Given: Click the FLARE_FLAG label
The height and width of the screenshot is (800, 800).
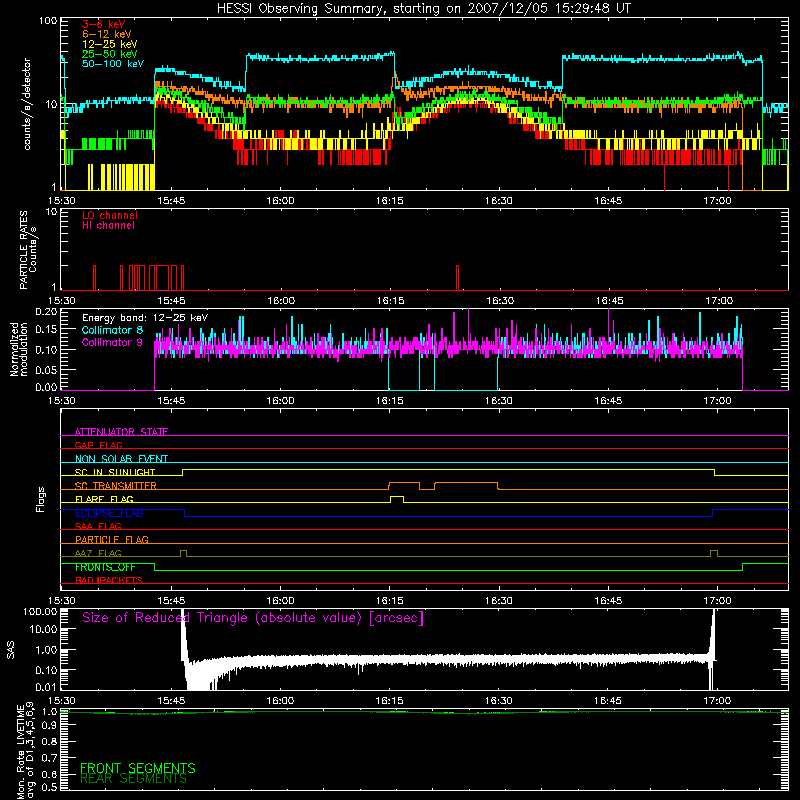Looking at the screenshot, I should [104, 499].
